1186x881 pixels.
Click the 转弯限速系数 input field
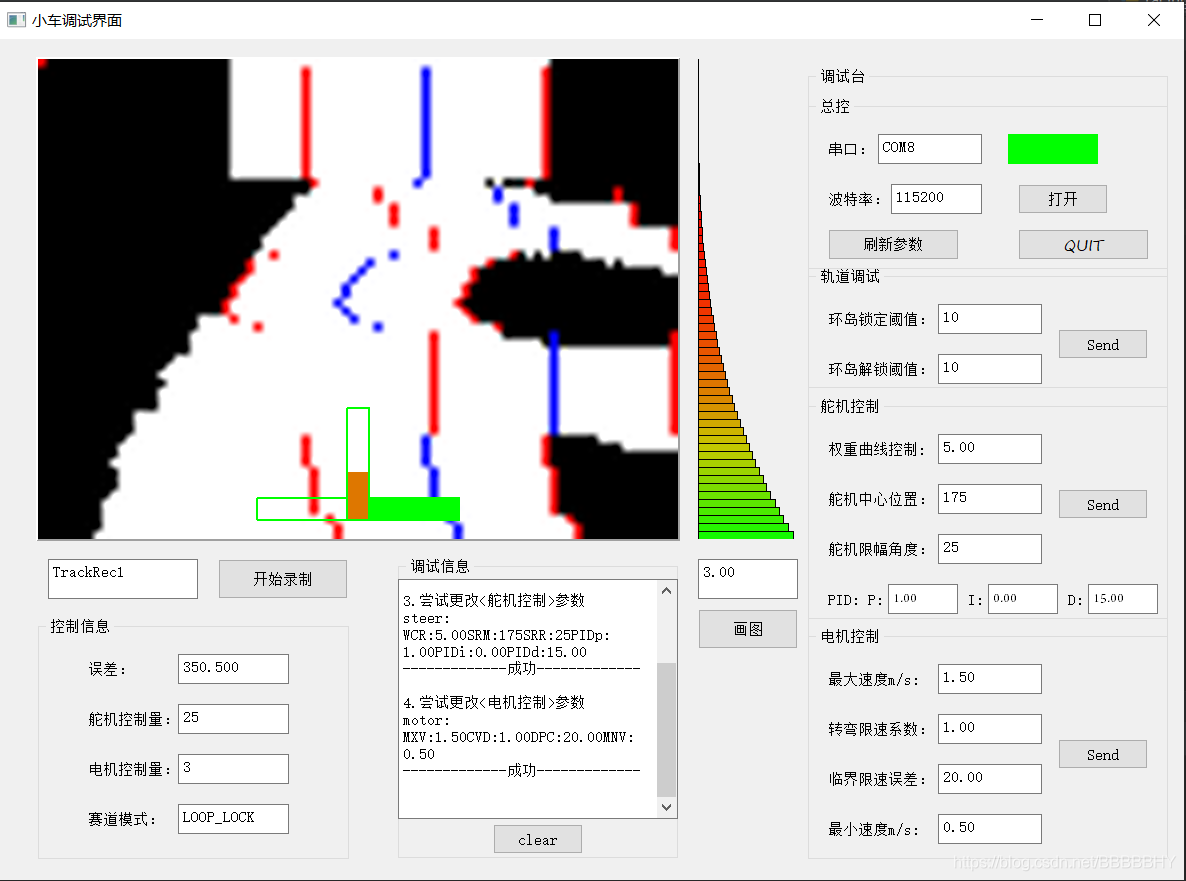(x=989, y=728)
